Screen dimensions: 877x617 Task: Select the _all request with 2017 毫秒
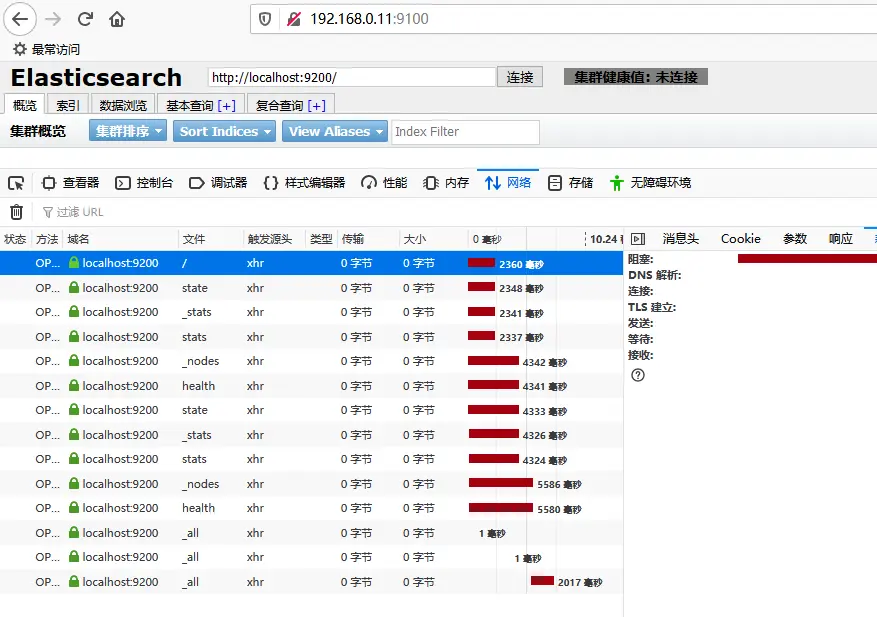(x=312, y=582)
